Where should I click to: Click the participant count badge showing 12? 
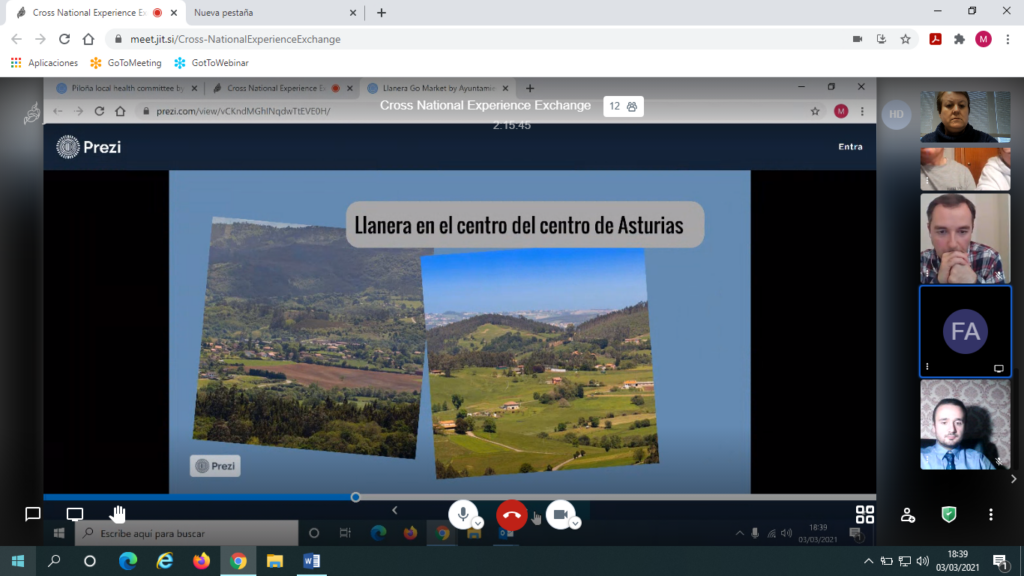(623, 106)
